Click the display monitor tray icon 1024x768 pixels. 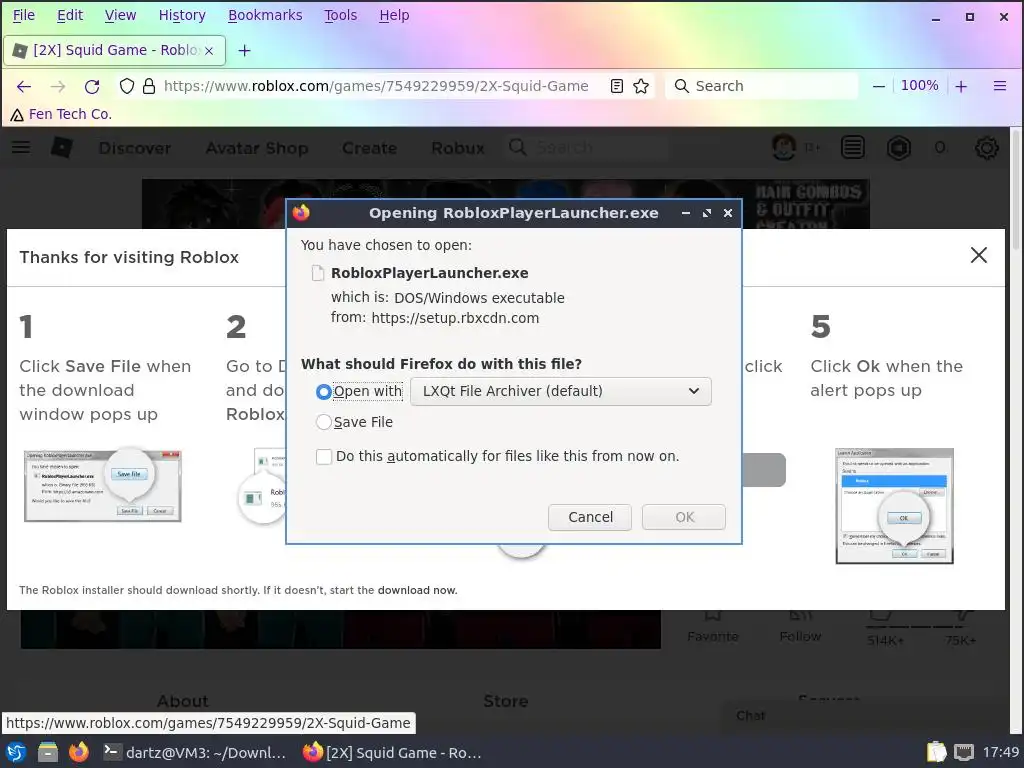coord(964,753)
